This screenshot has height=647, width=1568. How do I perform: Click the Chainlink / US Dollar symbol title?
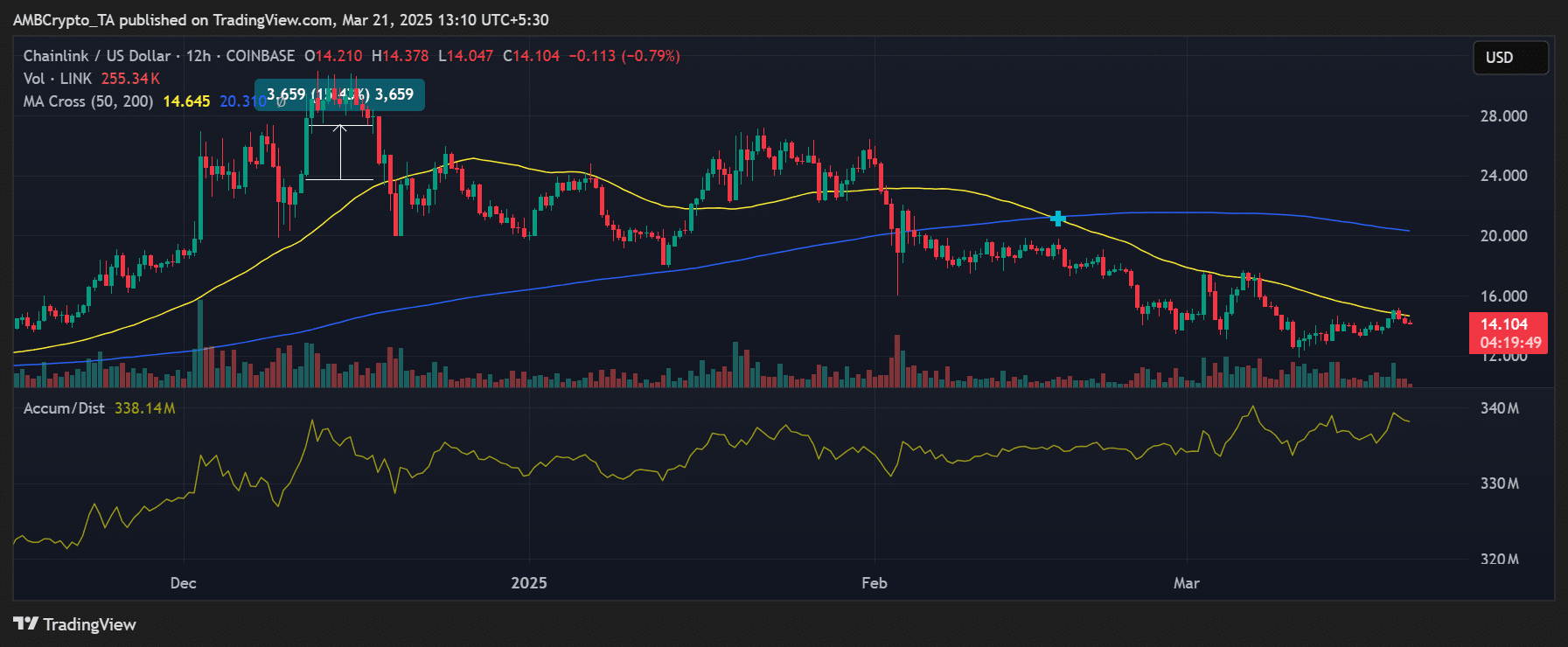tap(97, 56)
